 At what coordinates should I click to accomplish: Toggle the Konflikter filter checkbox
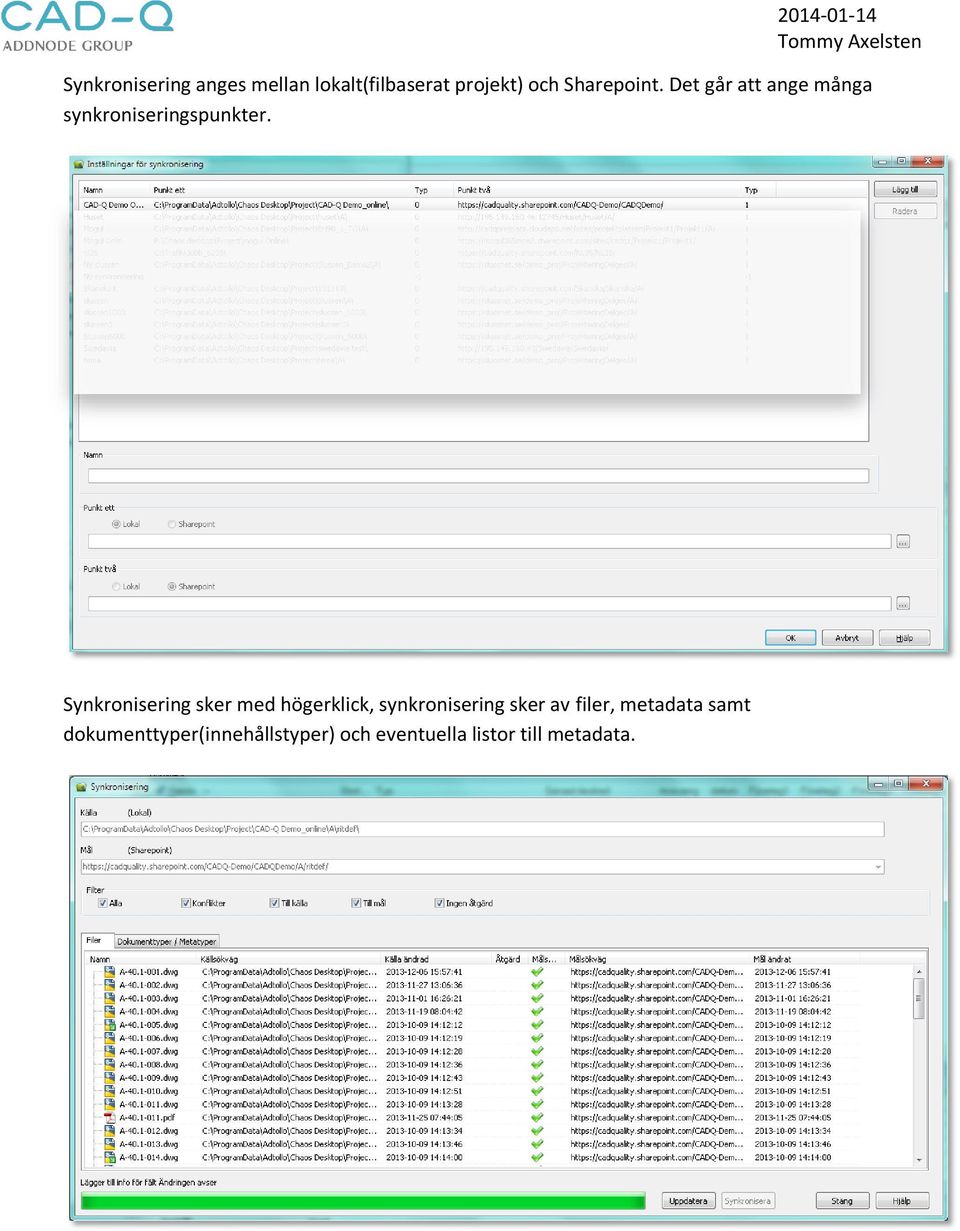(186, 903)
